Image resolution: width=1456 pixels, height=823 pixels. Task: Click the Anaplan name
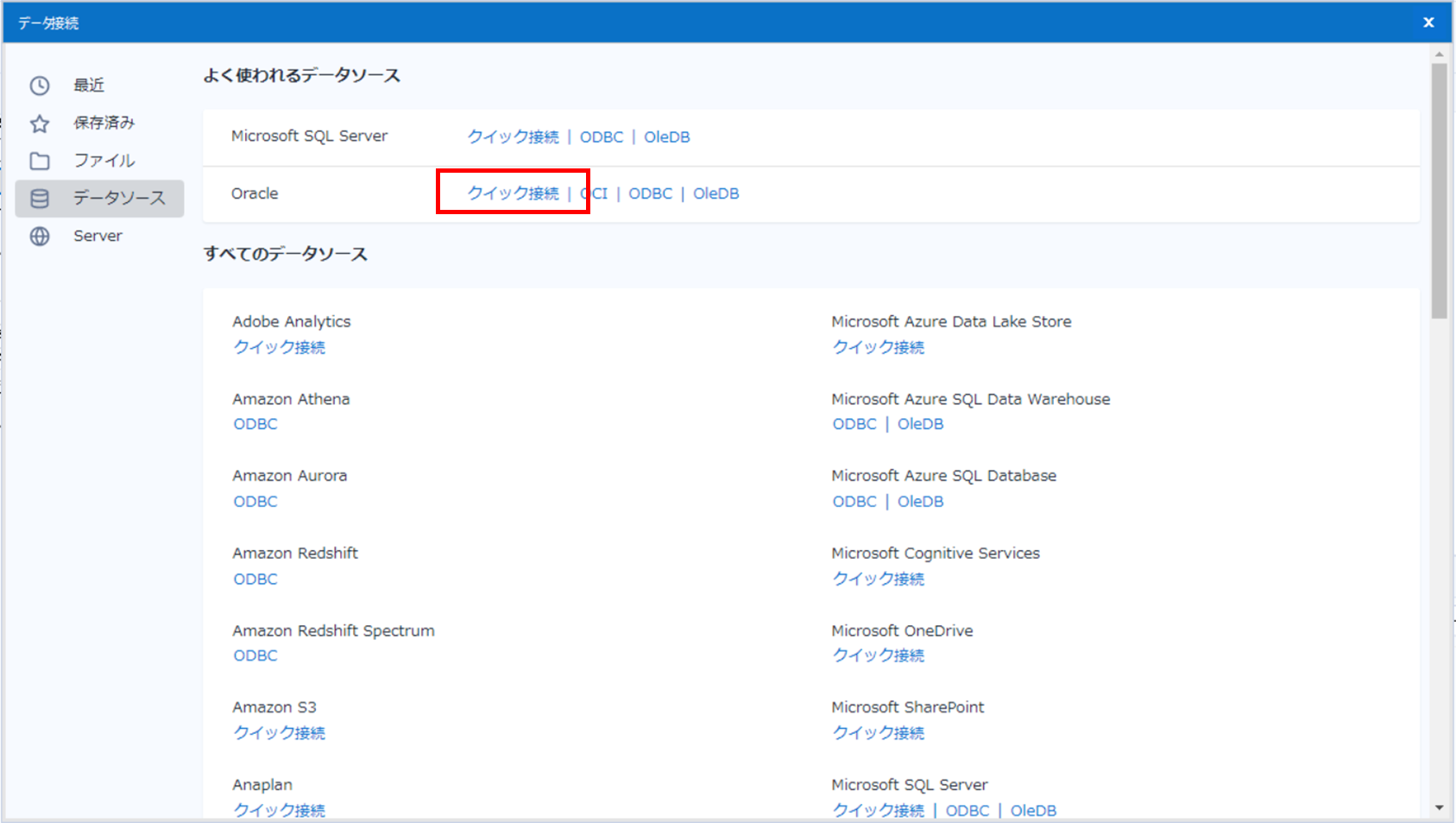[x=262, y=785]
